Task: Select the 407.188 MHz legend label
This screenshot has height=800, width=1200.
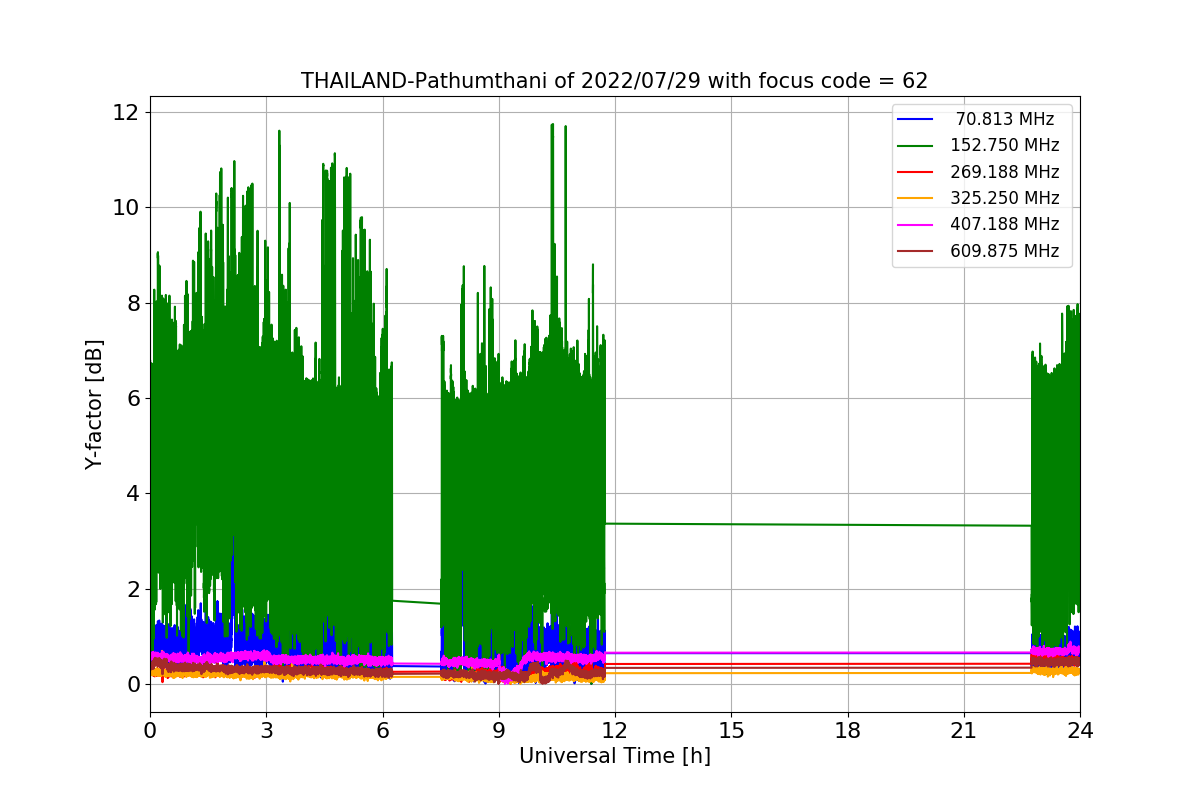Action: pos(1005,225)
